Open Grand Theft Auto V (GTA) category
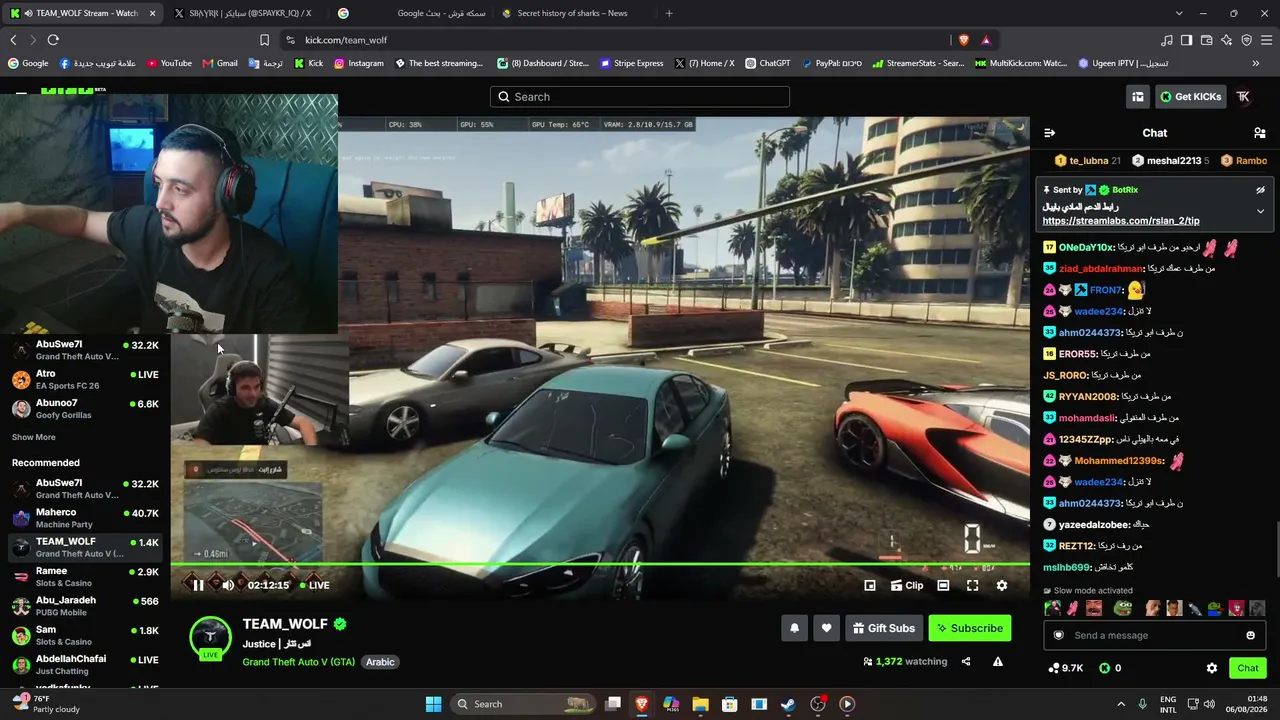This screenshot has height=720, width=1280. [x=298, y=662]
